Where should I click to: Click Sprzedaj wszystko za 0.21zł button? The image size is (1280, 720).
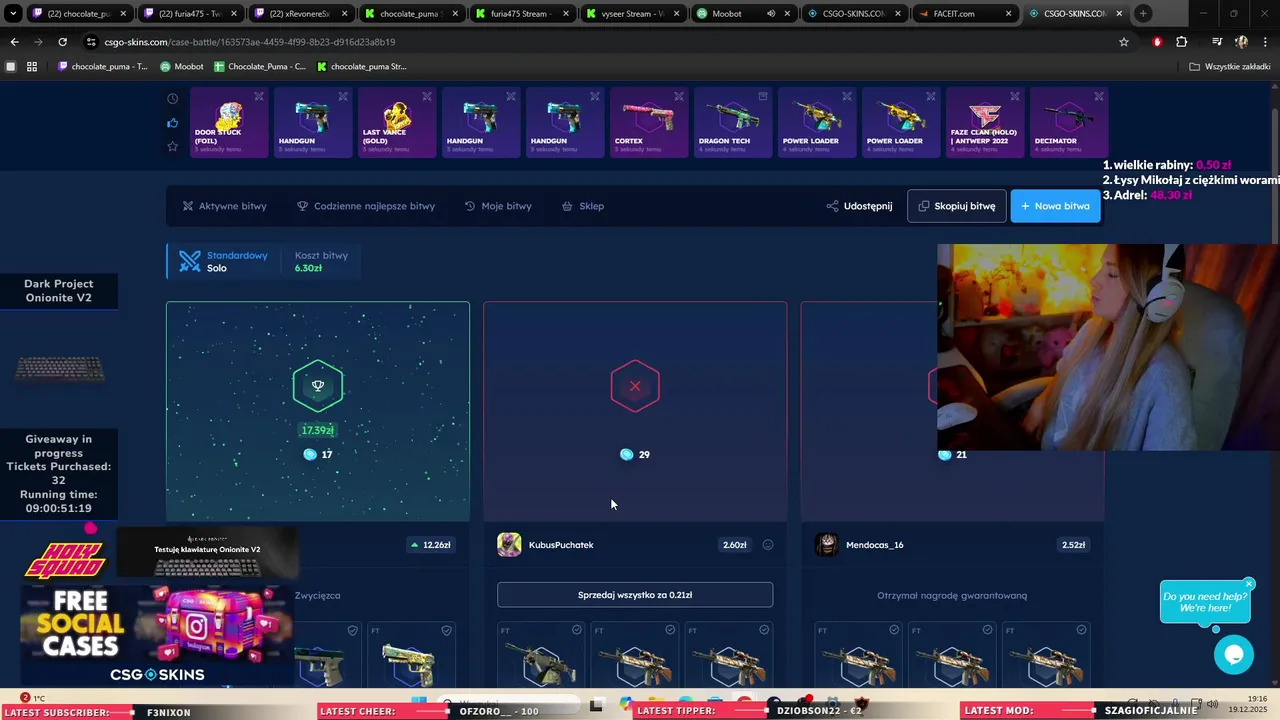pyautogui.click(x=635, y=595)
